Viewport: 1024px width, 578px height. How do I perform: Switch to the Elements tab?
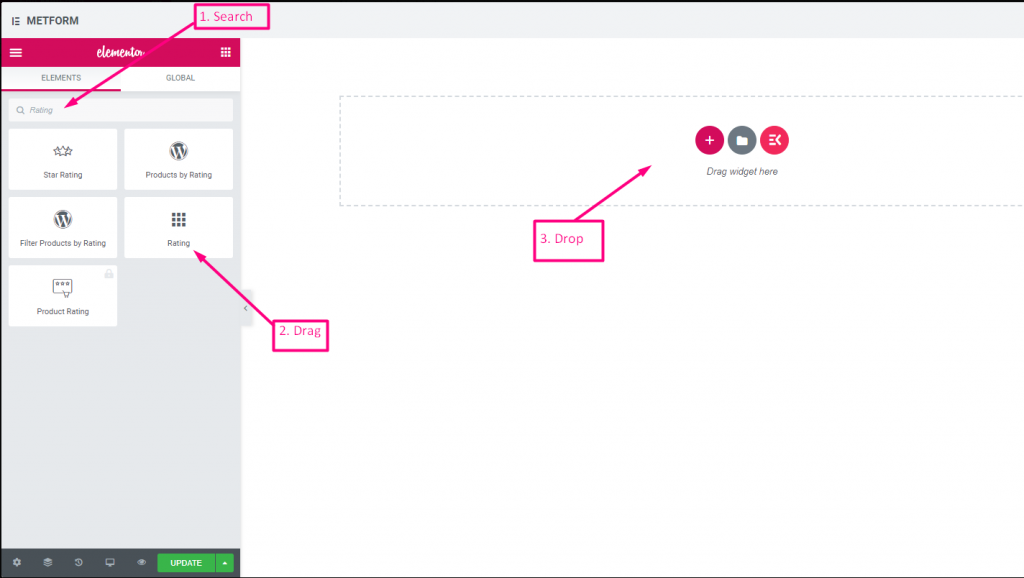click(61, 78)
